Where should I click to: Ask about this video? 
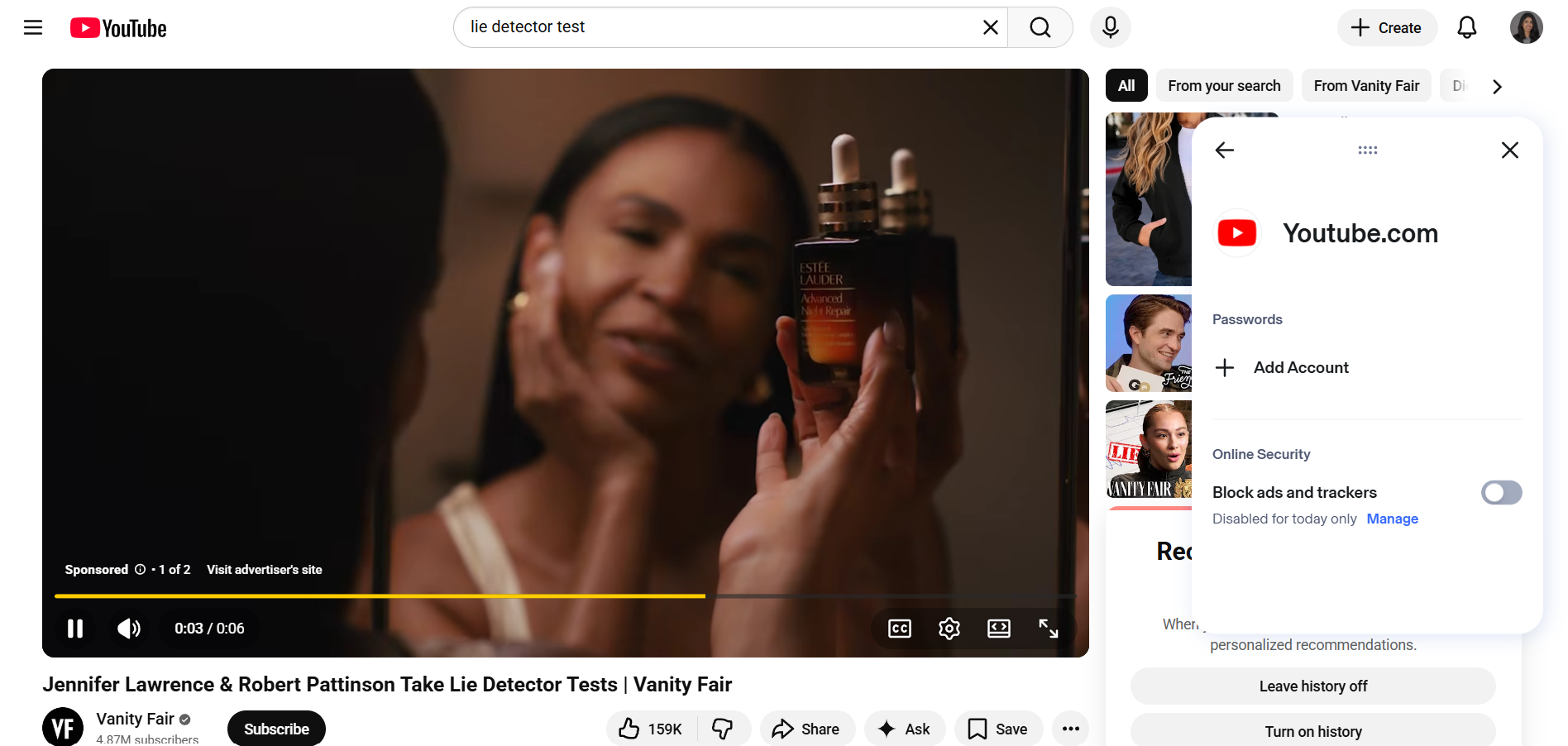coord(904,729)
